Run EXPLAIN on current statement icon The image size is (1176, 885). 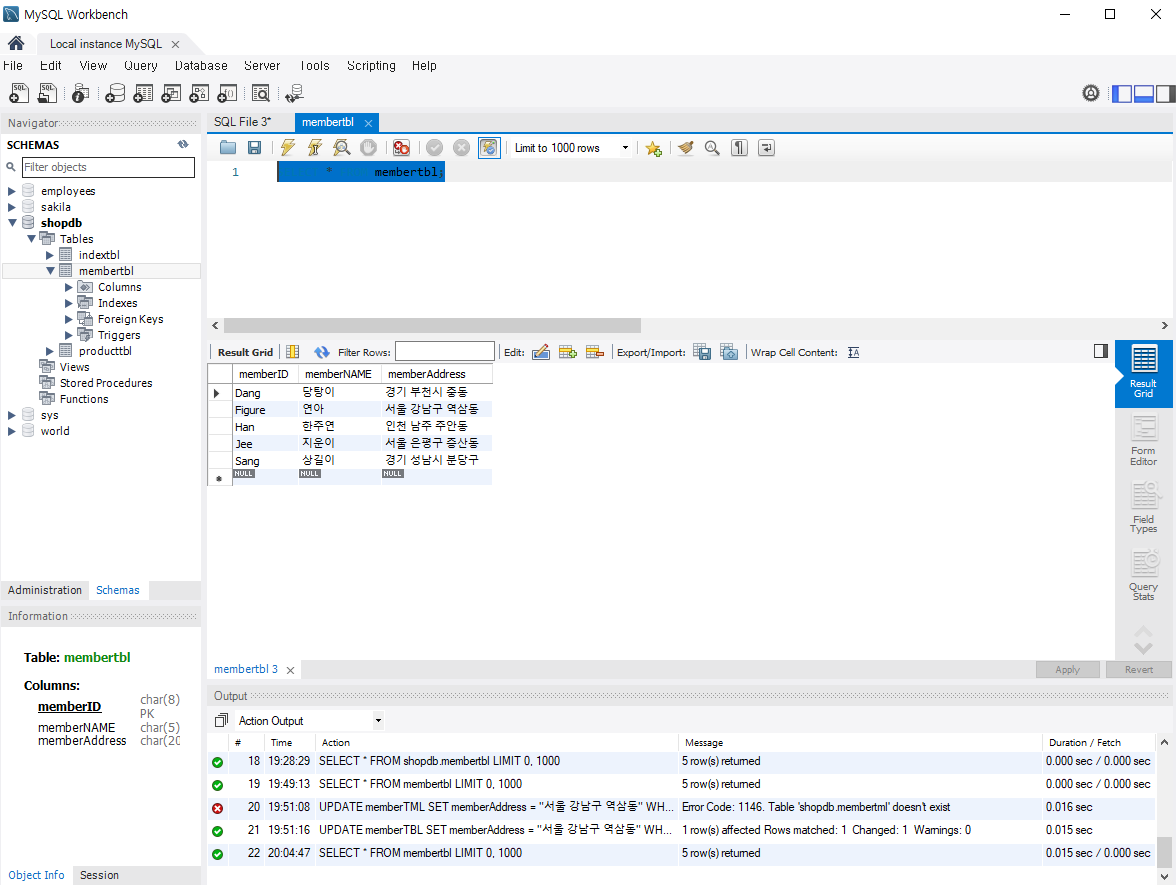tap(341, 148)
